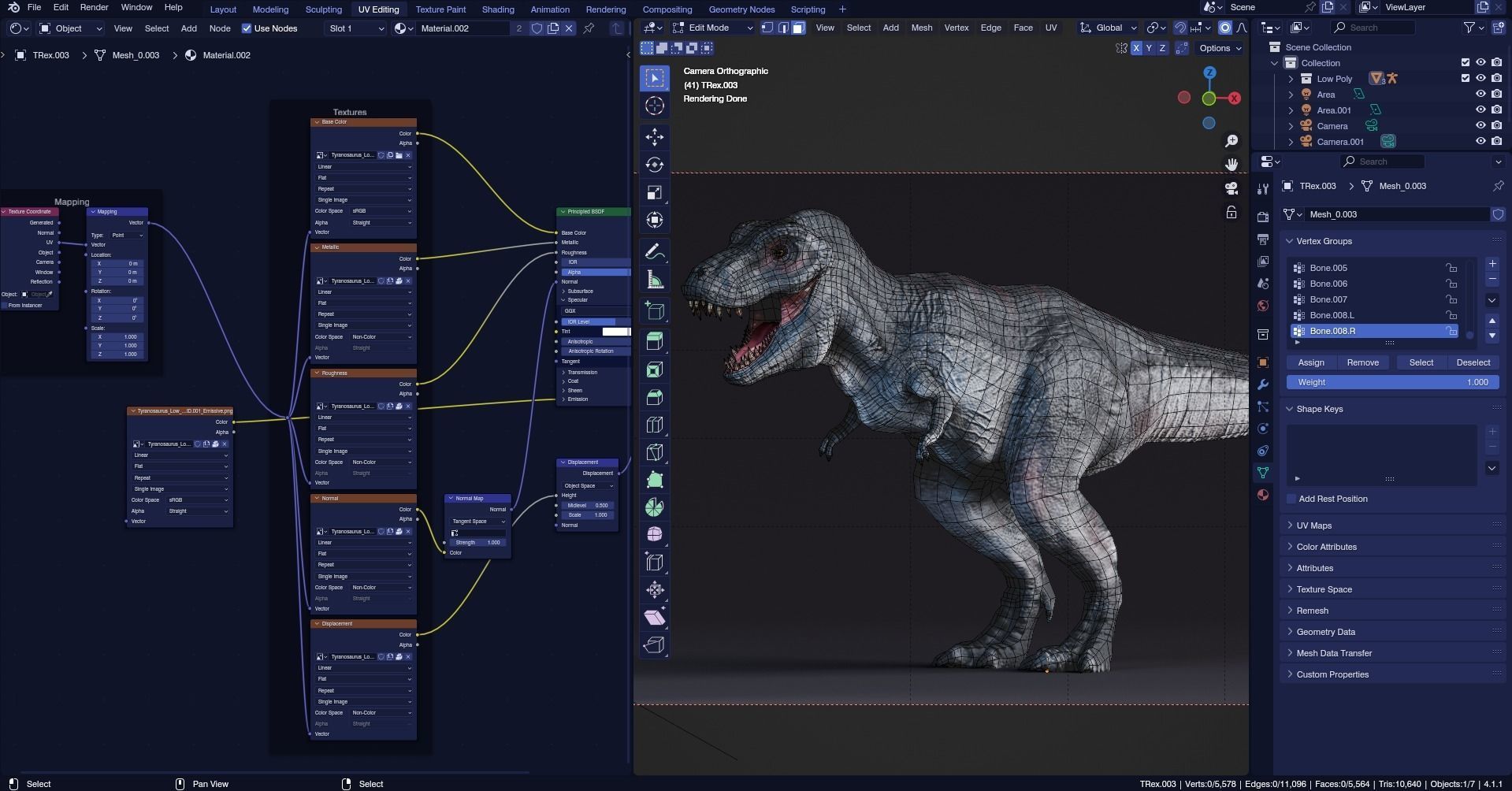Switch to the Sculpting workspace tab

323,9
